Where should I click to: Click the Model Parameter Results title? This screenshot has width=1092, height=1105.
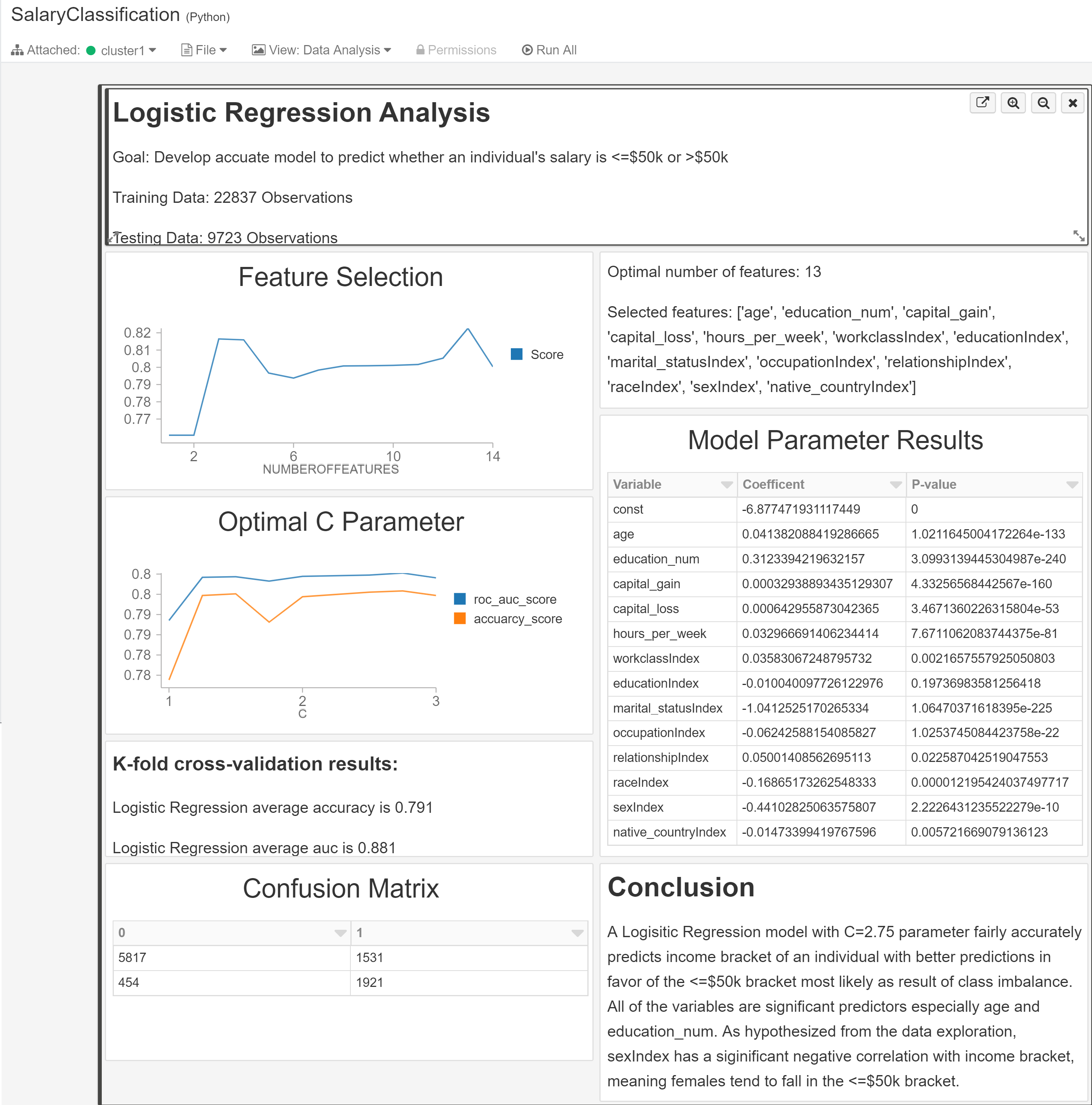(x=835, y=440)
